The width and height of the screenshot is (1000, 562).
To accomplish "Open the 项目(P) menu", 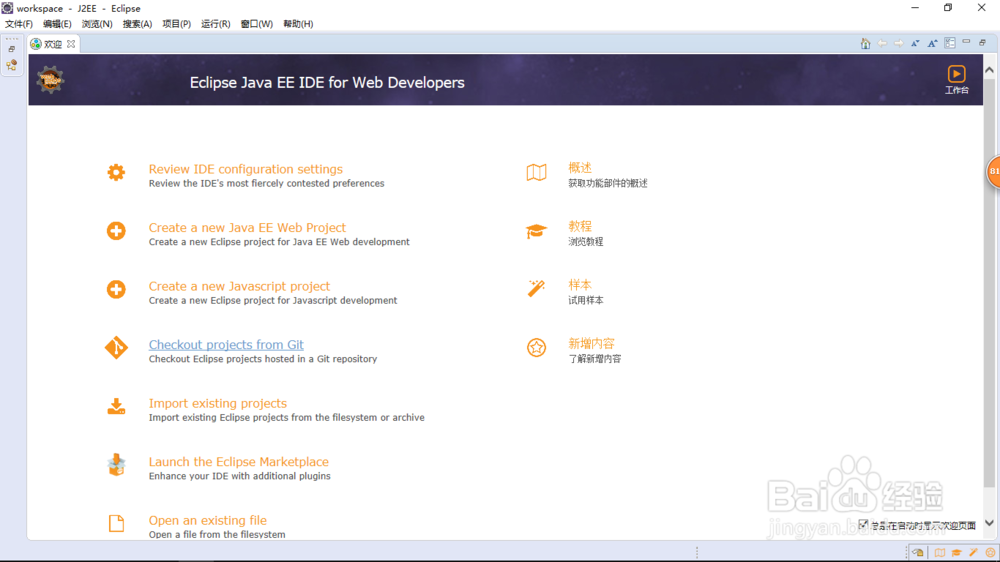I will 177,24.
